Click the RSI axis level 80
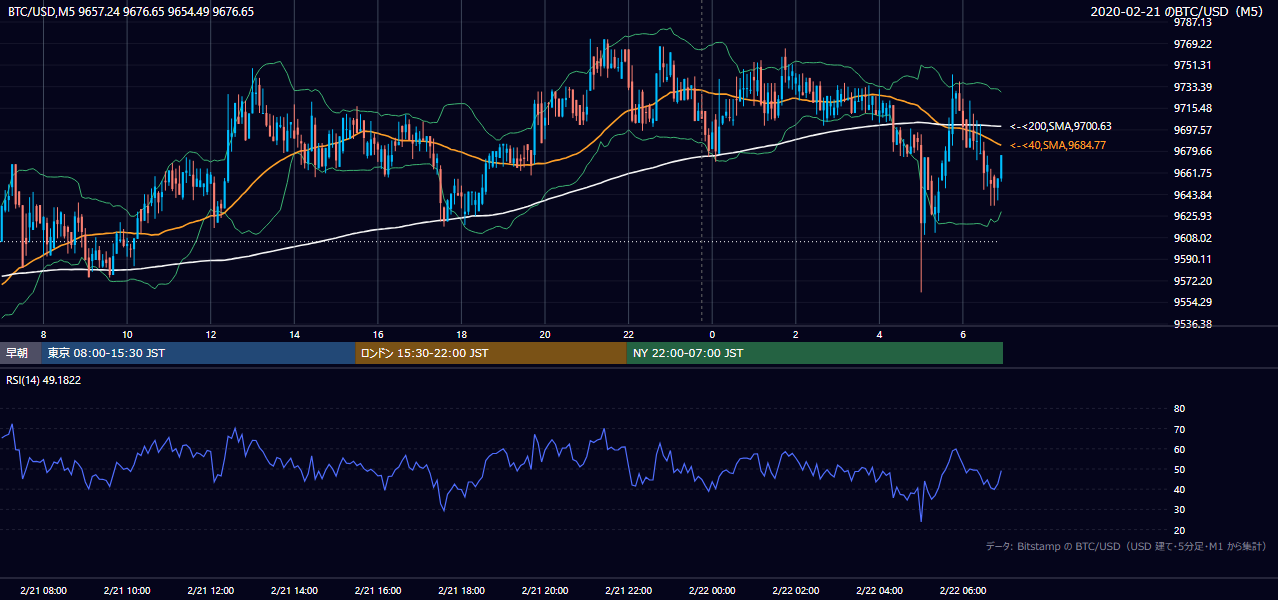The image size is (1278, 600). pos(1179,409)
